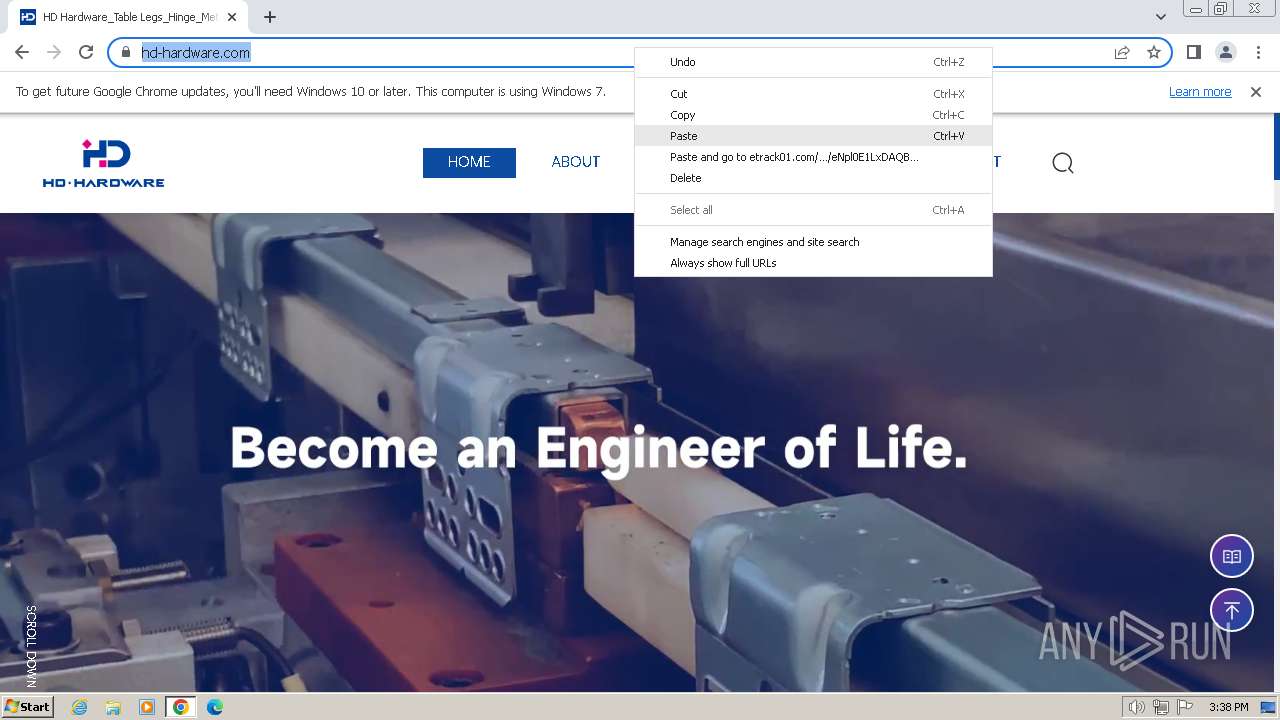
Task: Select Paste and go to etrack01.com
Action: click(x=813, y=157)
